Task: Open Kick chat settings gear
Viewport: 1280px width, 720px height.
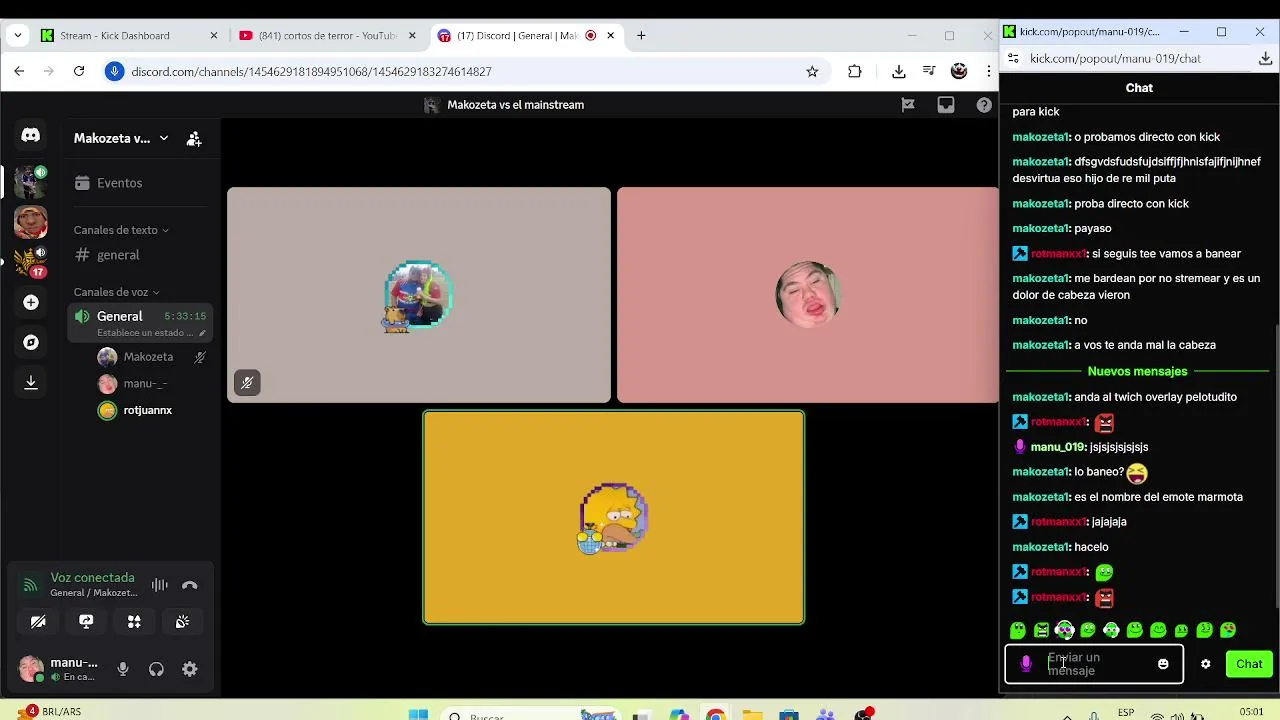Action: [1206, 664]
